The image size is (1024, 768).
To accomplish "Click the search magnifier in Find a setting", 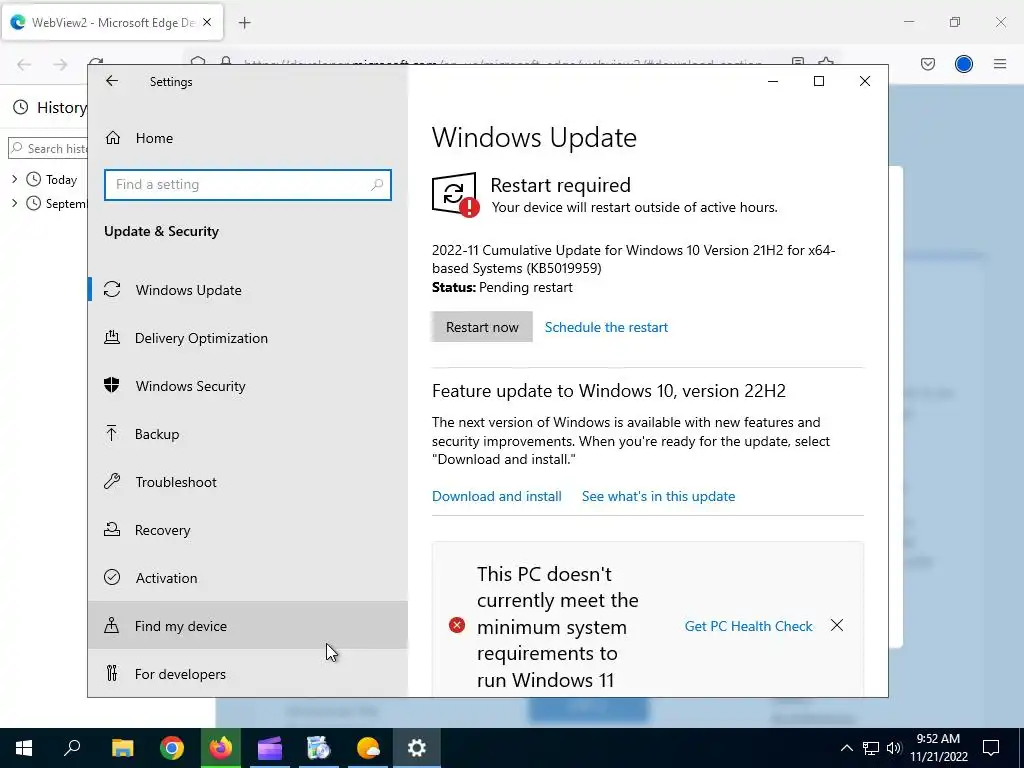I will click(x=377, y=185).
